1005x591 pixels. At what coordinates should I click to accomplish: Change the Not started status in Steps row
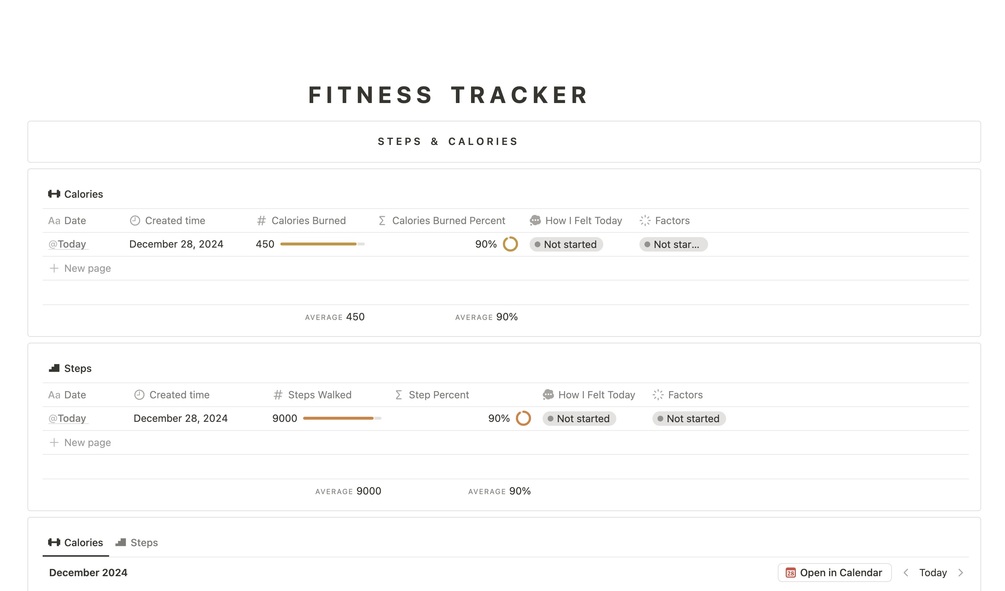[579, 419]
